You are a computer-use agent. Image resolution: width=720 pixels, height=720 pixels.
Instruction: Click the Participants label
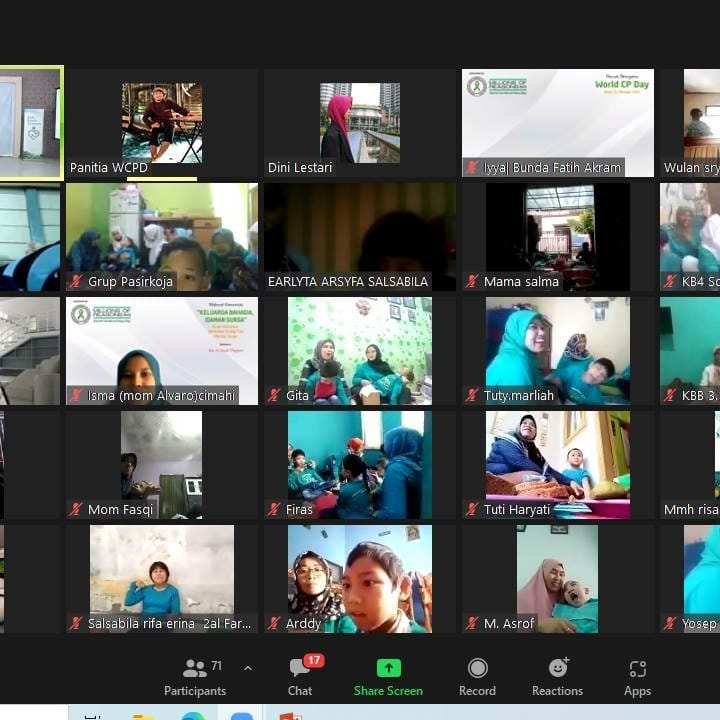tap(195, 691)
